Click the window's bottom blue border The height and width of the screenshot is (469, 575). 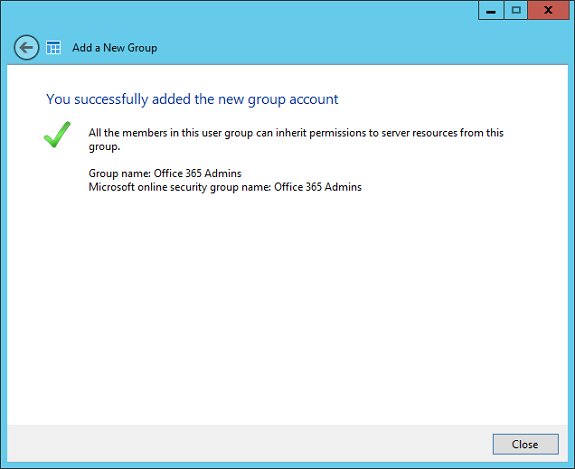(x=288, y=465)
